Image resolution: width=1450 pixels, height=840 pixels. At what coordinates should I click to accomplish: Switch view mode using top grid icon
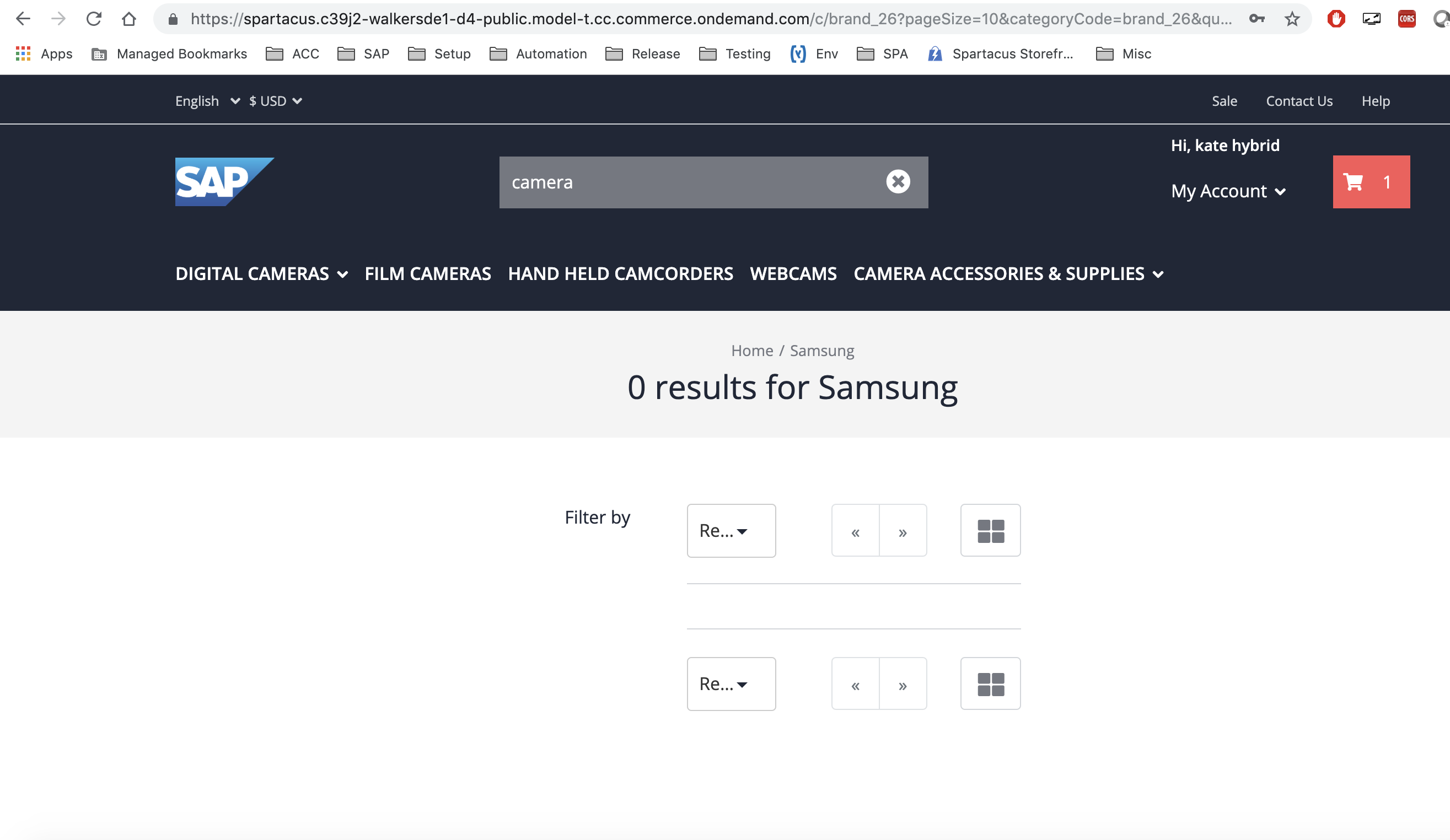pos(990,530)
